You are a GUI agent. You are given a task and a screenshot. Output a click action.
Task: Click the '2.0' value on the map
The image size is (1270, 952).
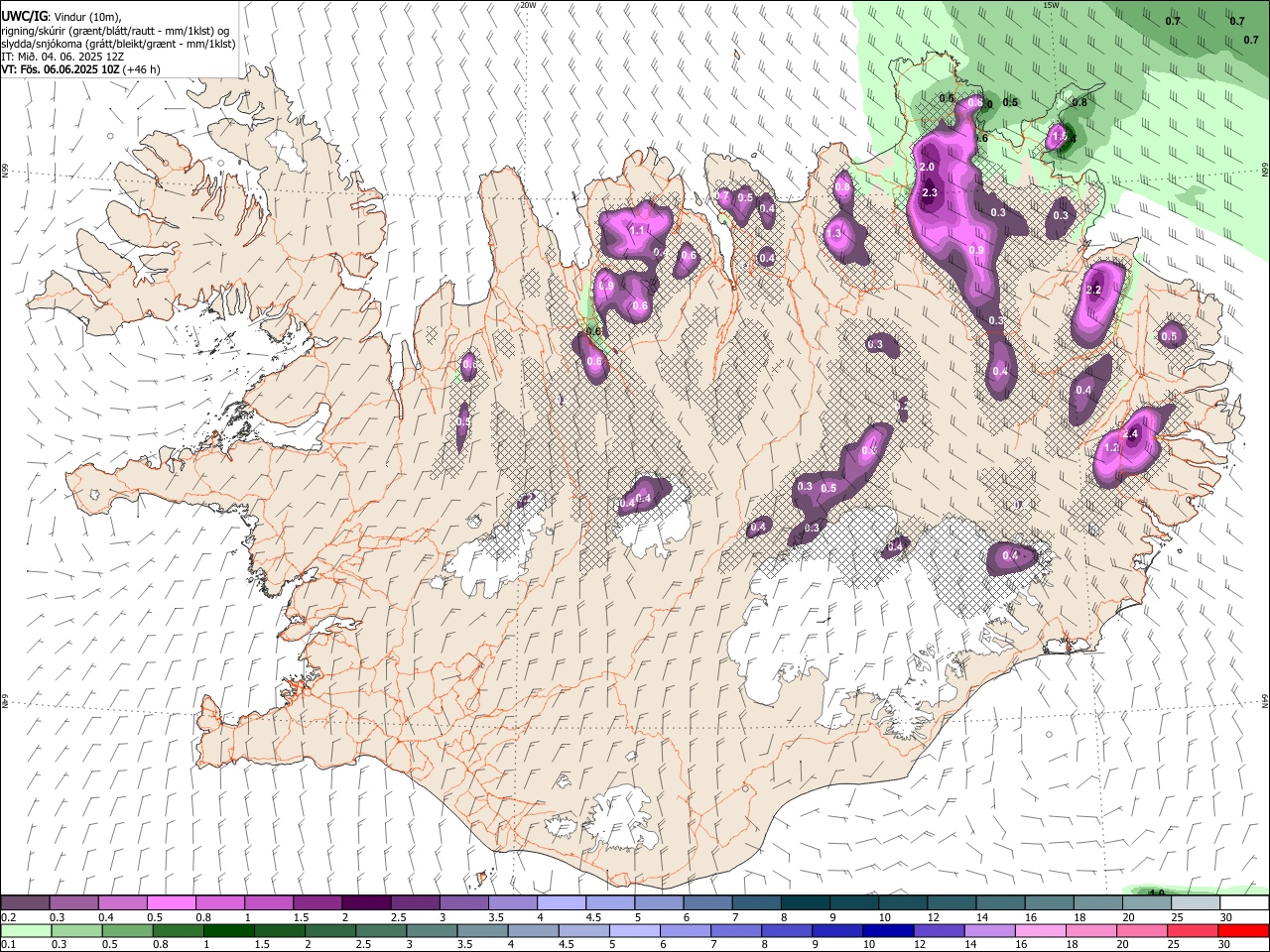coord(928,167)
